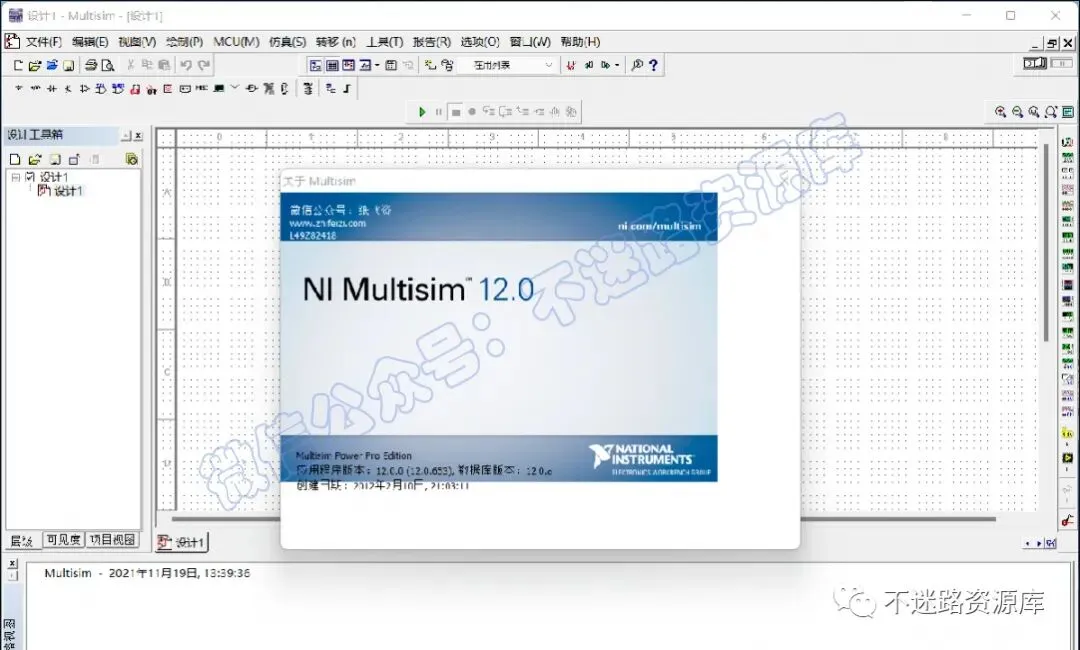Switch to the 可见度 tab

63,540
